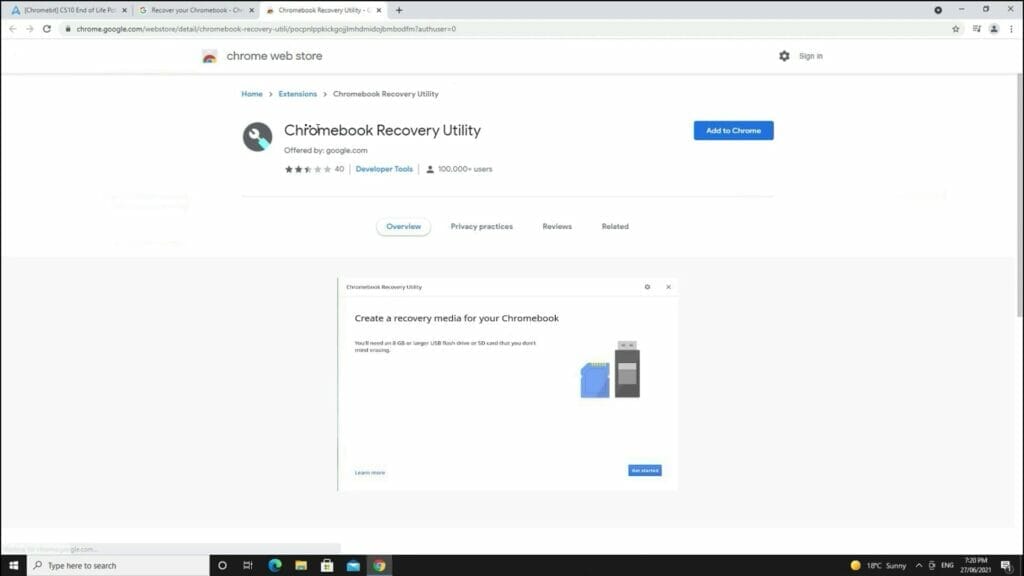Open the Developer Tools category link

pyautogui.click(x=384, y=169)
